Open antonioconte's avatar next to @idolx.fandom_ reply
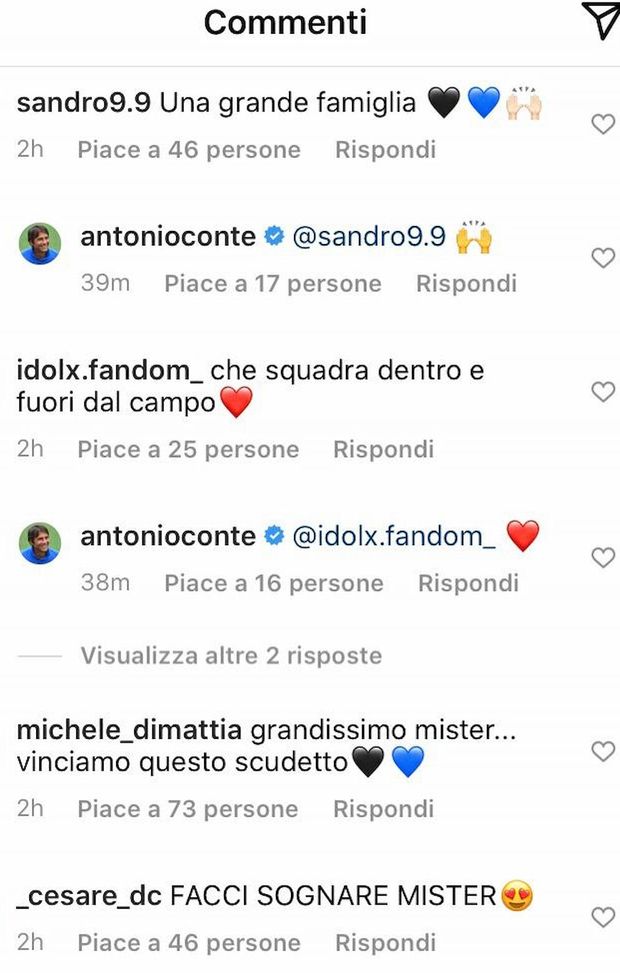This screenshot has width=620, height=973. coord(40,541)
